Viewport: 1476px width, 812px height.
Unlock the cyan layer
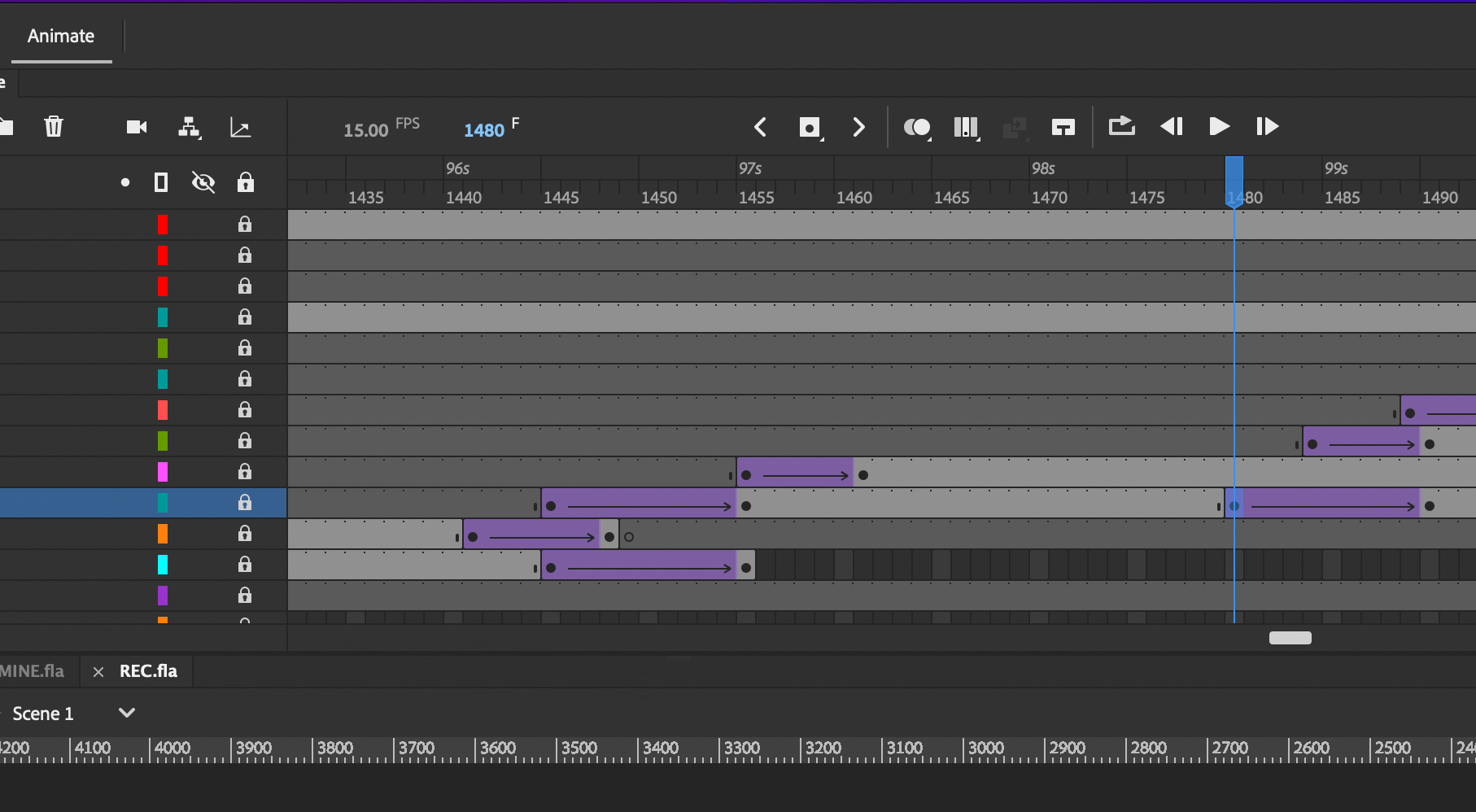point(245,565)
